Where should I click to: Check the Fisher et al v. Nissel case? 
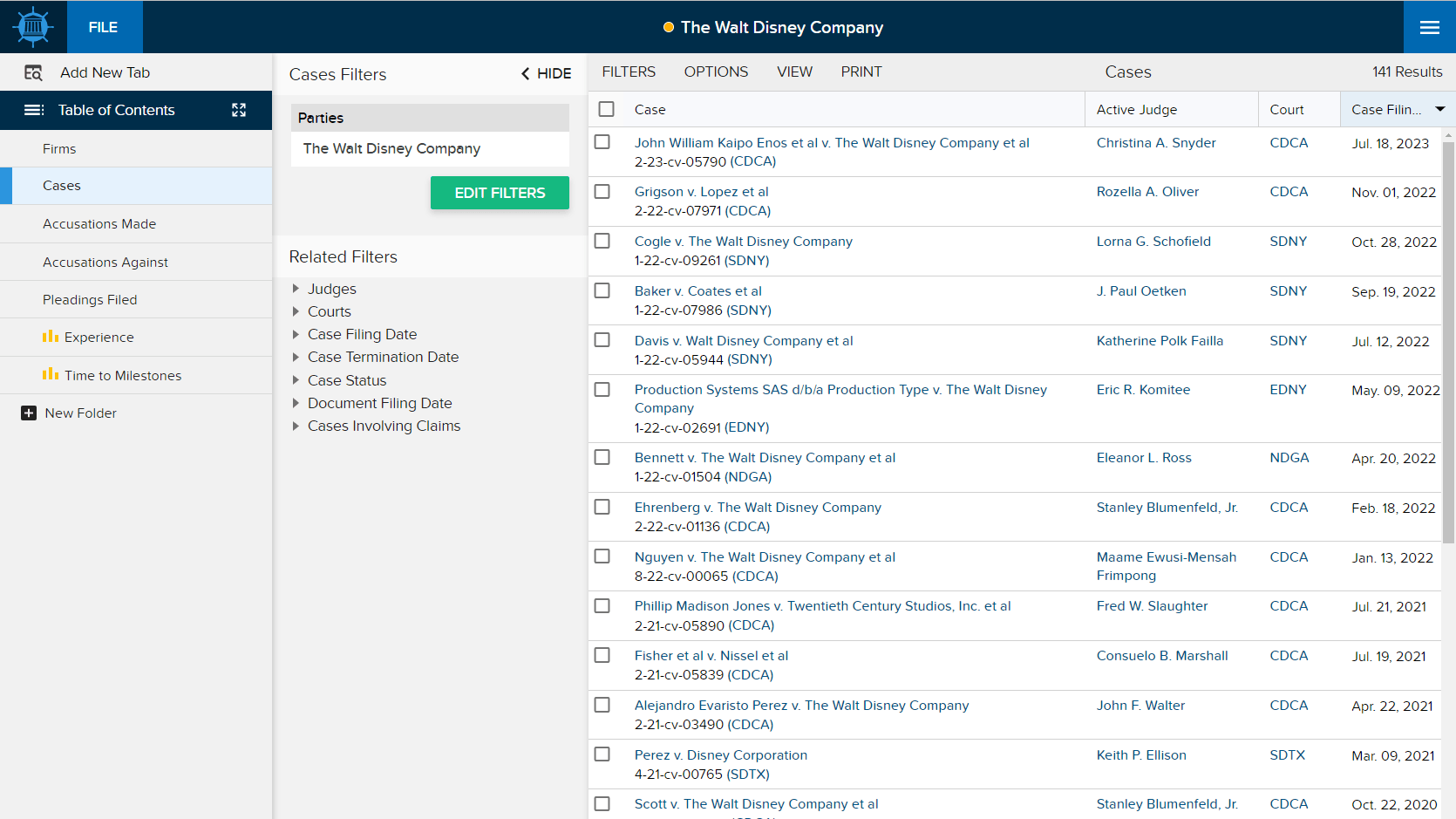pyautogui.click(x=602, y=655)
